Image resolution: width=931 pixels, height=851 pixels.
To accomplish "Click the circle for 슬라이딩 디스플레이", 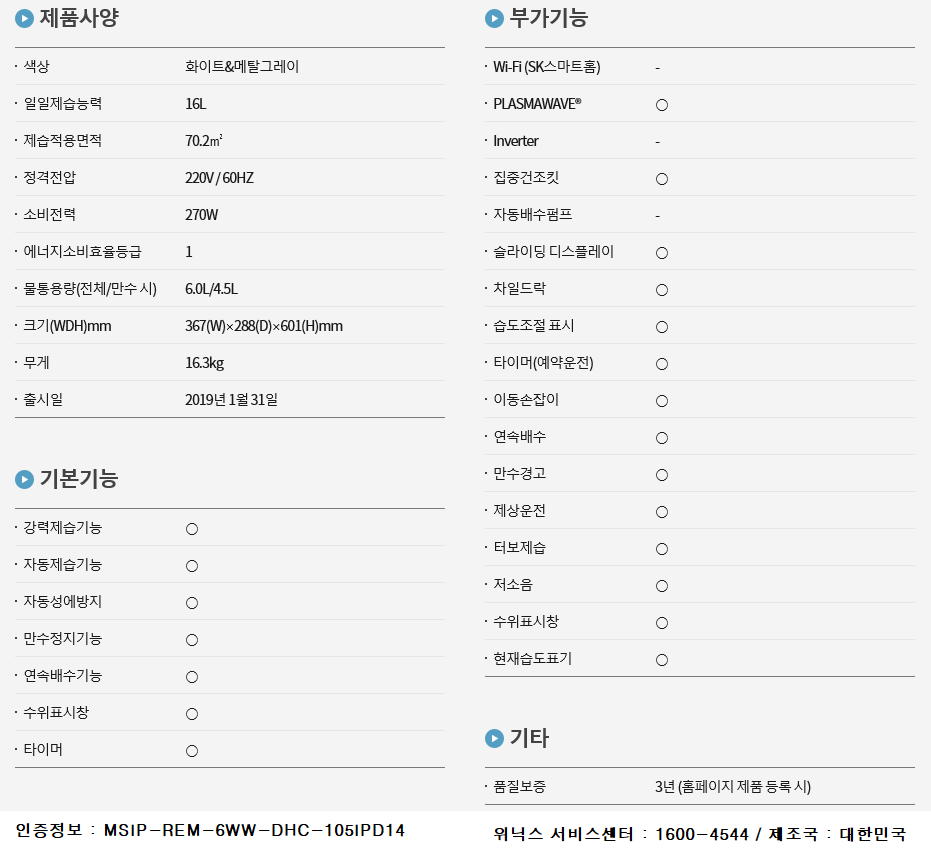I will (661, 253).
